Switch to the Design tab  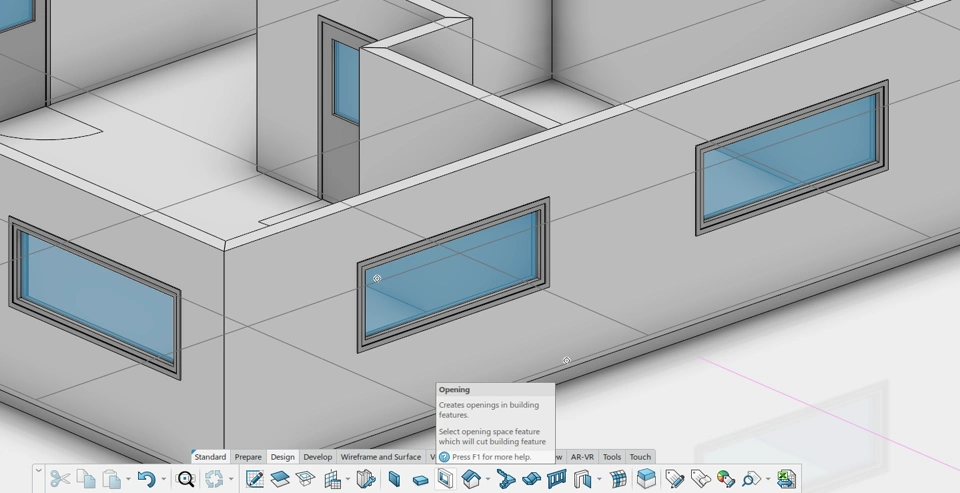282,457
